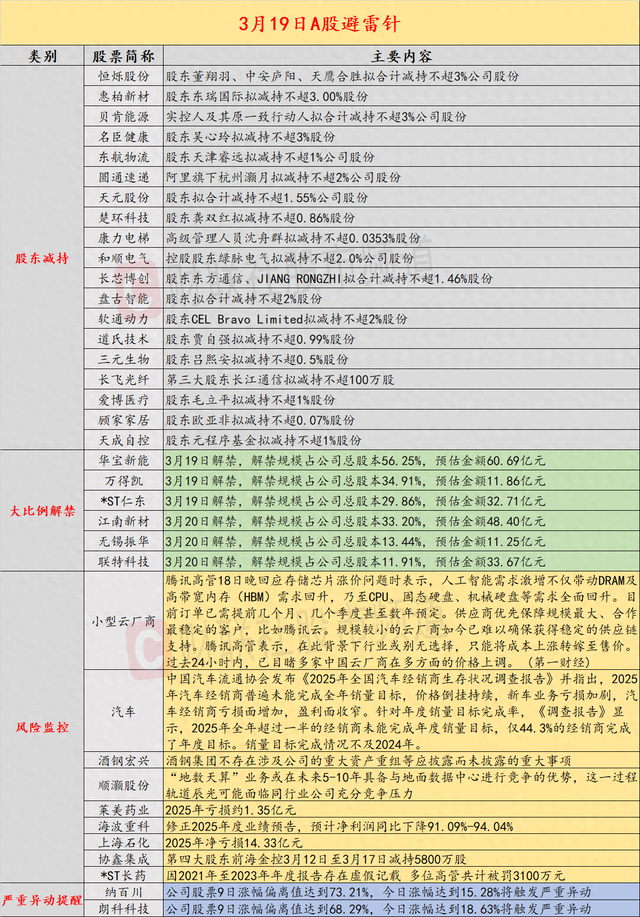
Task: Click content about 前海金控 reducing 5800万股
Action: point(316,859)
